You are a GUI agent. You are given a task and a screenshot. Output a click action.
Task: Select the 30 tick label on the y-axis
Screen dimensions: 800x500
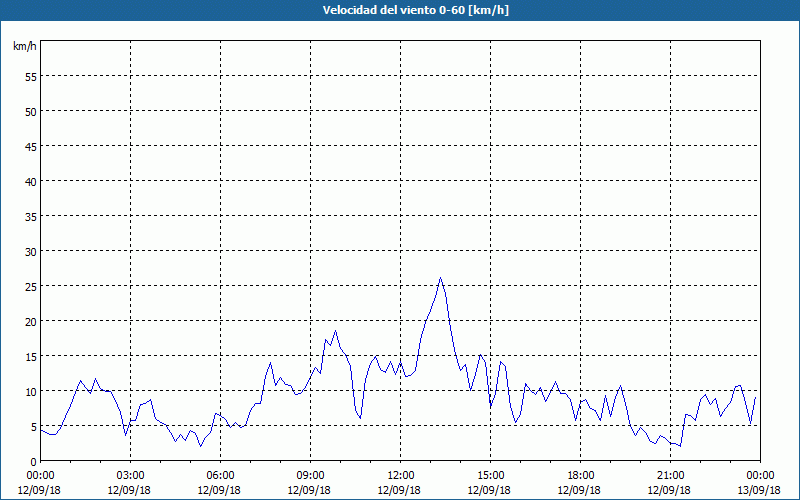point(31,251)
